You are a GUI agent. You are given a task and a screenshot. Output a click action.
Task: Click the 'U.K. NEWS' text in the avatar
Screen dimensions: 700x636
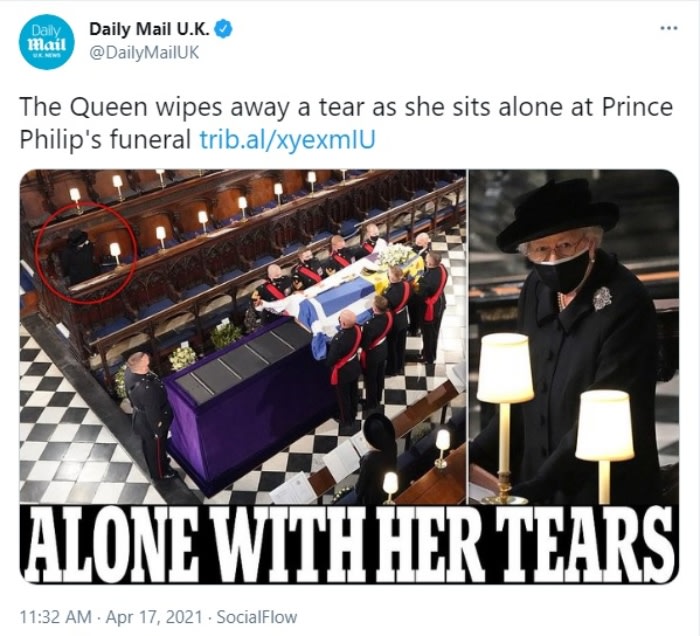click(46, 56)
